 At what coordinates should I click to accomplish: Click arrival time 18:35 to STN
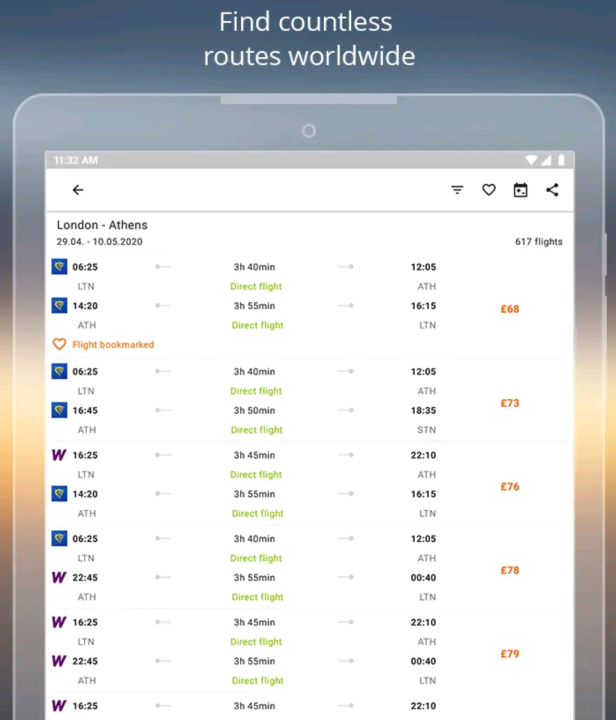[x=423, y=411]
